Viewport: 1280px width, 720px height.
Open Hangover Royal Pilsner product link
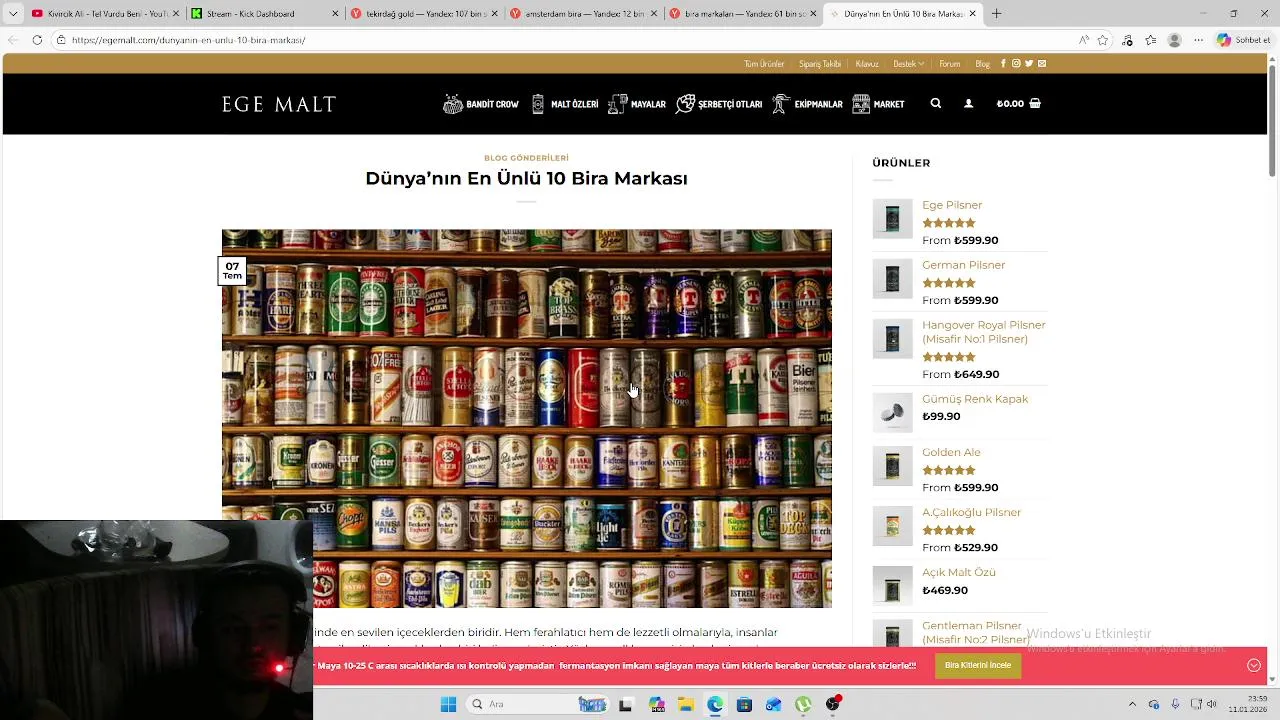click(x=984, y=332)
